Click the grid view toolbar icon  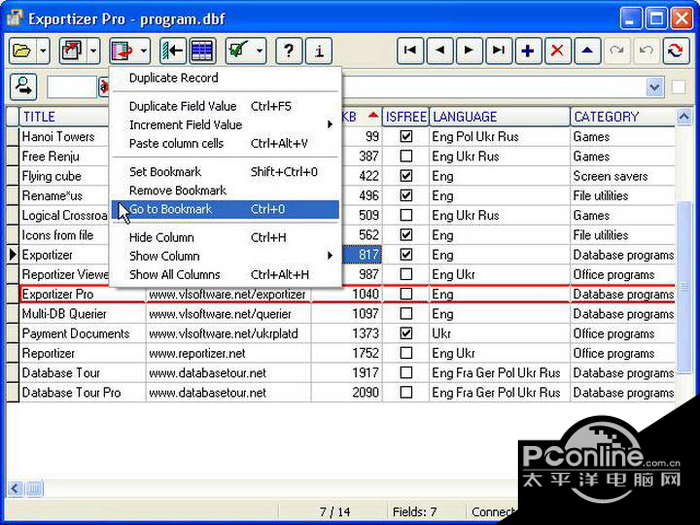(x=202, y=50)
